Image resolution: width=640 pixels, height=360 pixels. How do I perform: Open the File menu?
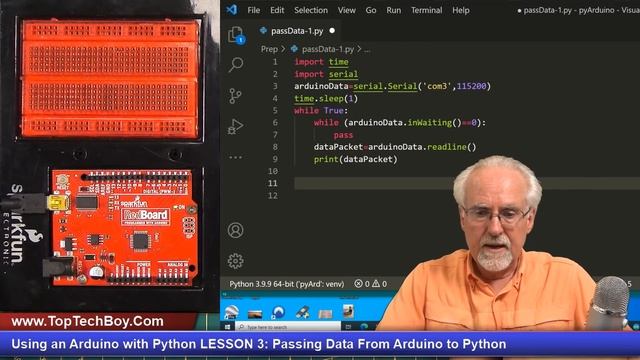point(253,10)
